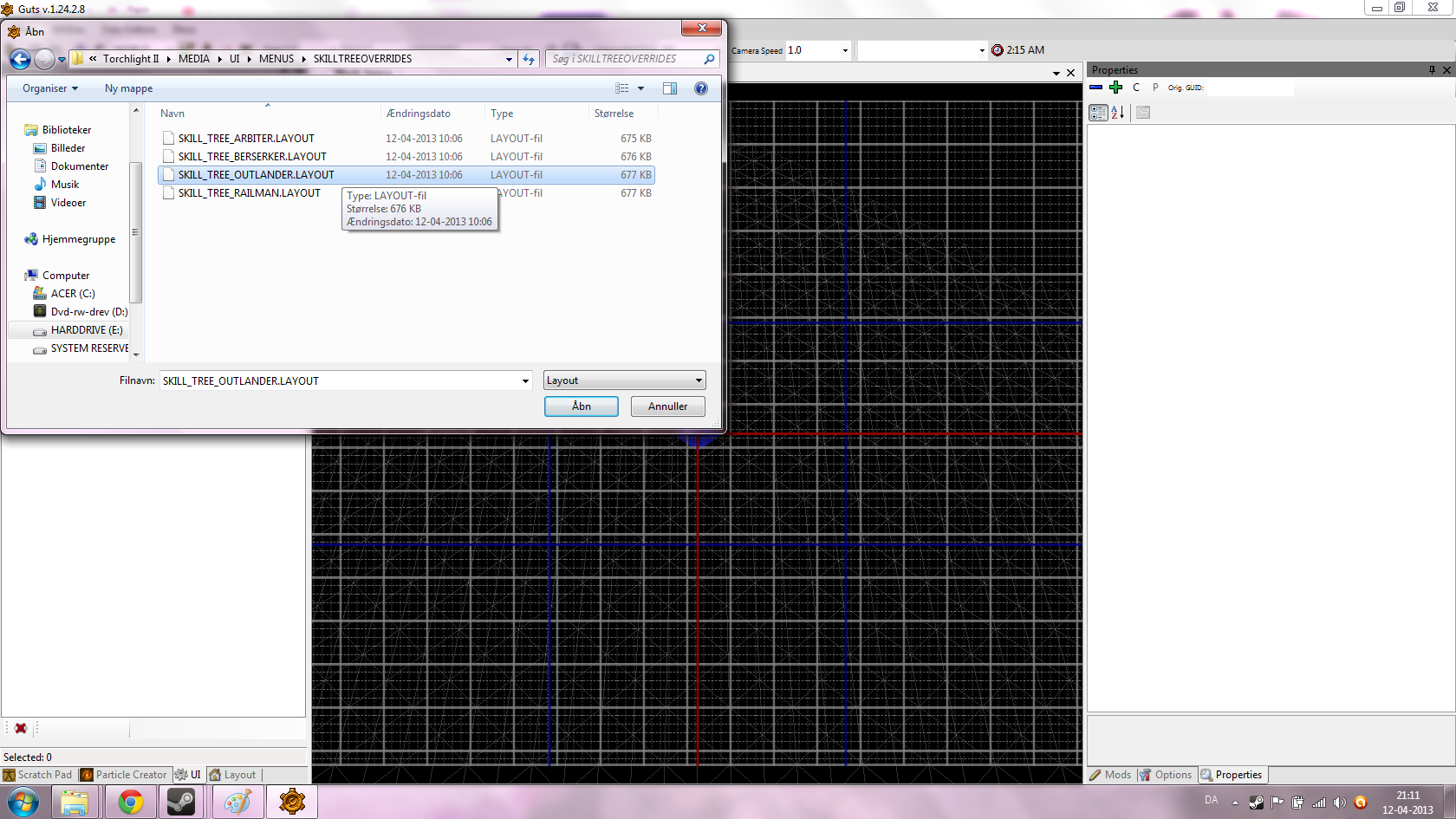This screenshot has width=1456, height=819.
Task: Refresh the SKILLTREEOVERRIDES folder listing
Action: pos(529,59)
